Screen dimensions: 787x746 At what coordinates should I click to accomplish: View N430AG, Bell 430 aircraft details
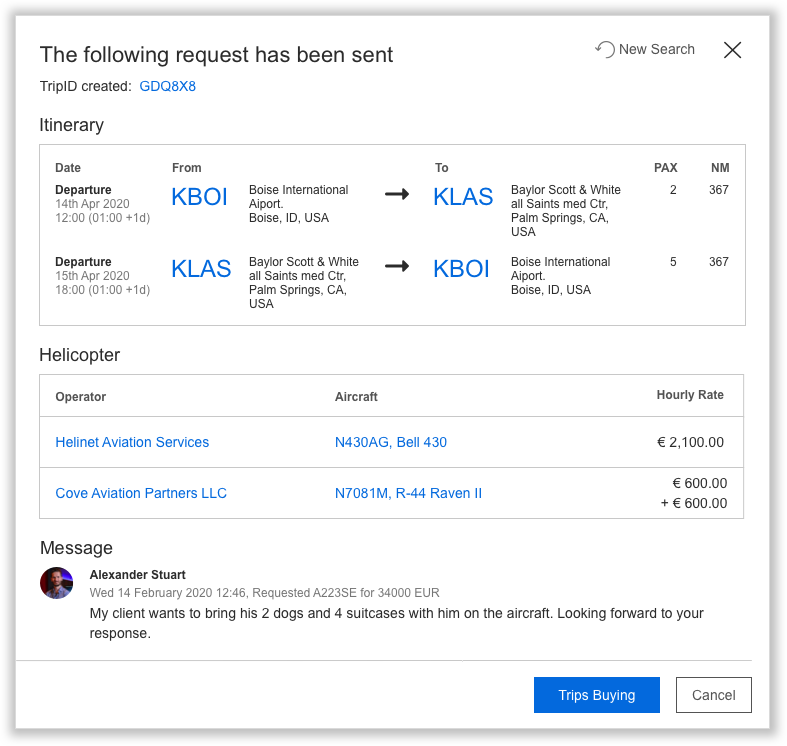click(x=391, y=442)
